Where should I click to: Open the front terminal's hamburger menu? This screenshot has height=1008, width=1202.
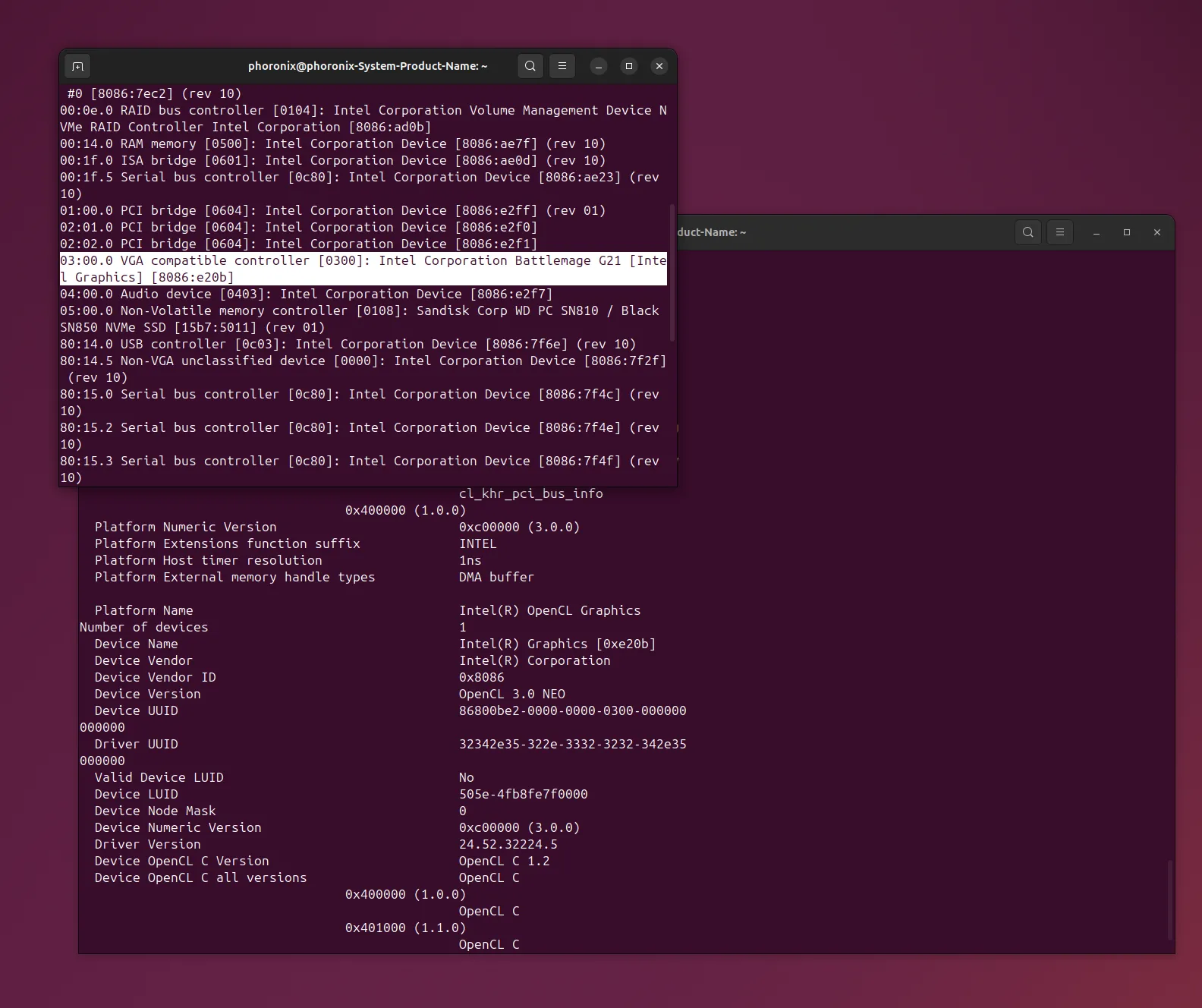562,66
